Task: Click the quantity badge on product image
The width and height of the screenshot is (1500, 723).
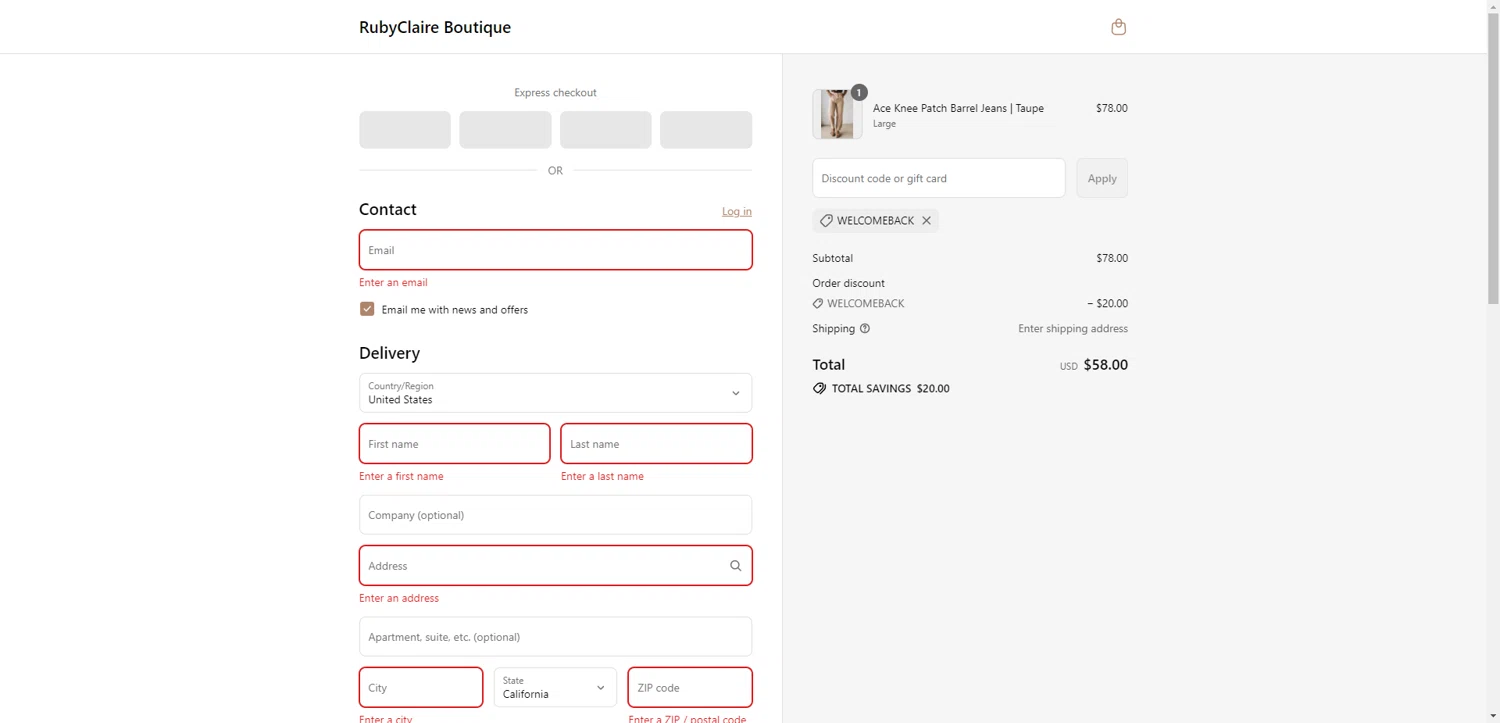Action: 859,92
